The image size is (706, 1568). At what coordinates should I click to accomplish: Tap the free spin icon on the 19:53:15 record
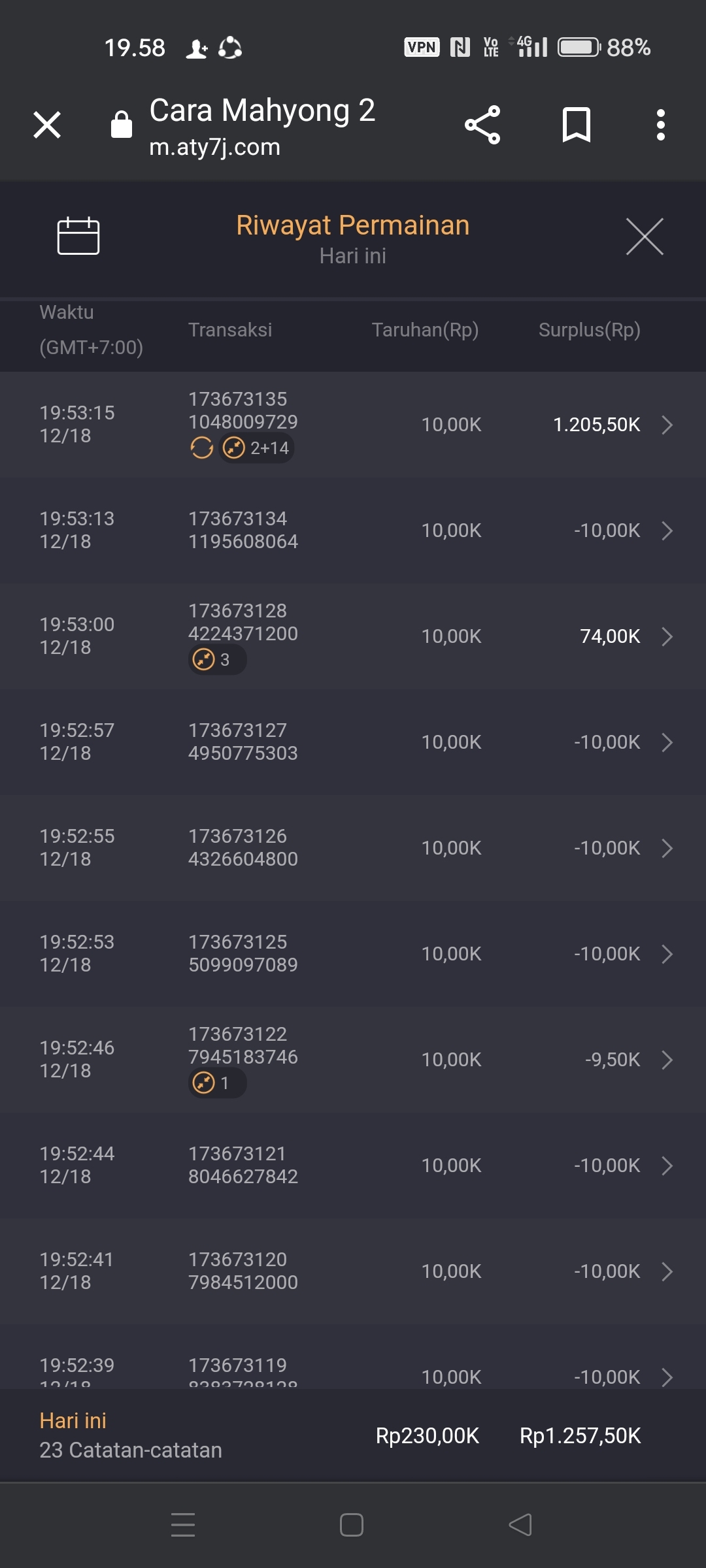pyautogui.click(x=202, y=448)
